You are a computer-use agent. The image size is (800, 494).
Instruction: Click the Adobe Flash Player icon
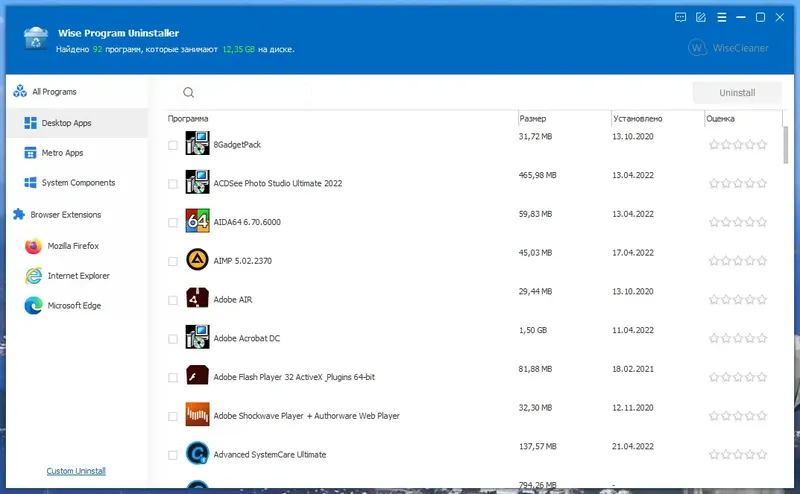coord(197,376)
